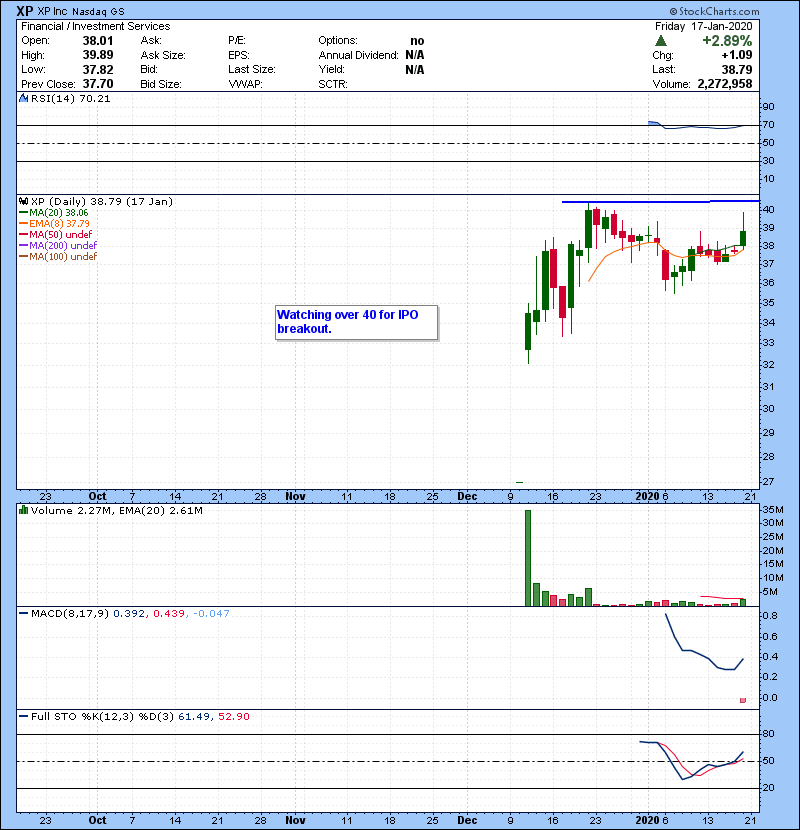Select the Volume figure 2,272,958
The height and width of the screenshot is (830, 800).
[725, 84]
